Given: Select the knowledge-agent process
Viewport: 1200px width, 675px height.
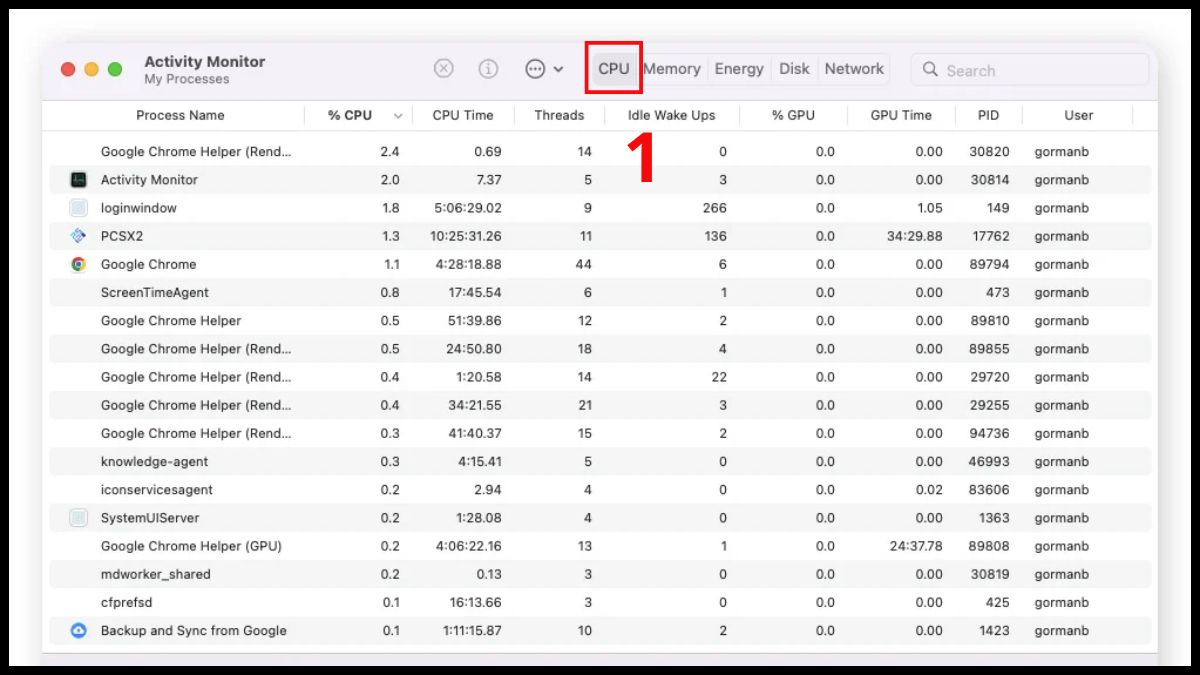Looking at the screenshot, I should (155, 462).
